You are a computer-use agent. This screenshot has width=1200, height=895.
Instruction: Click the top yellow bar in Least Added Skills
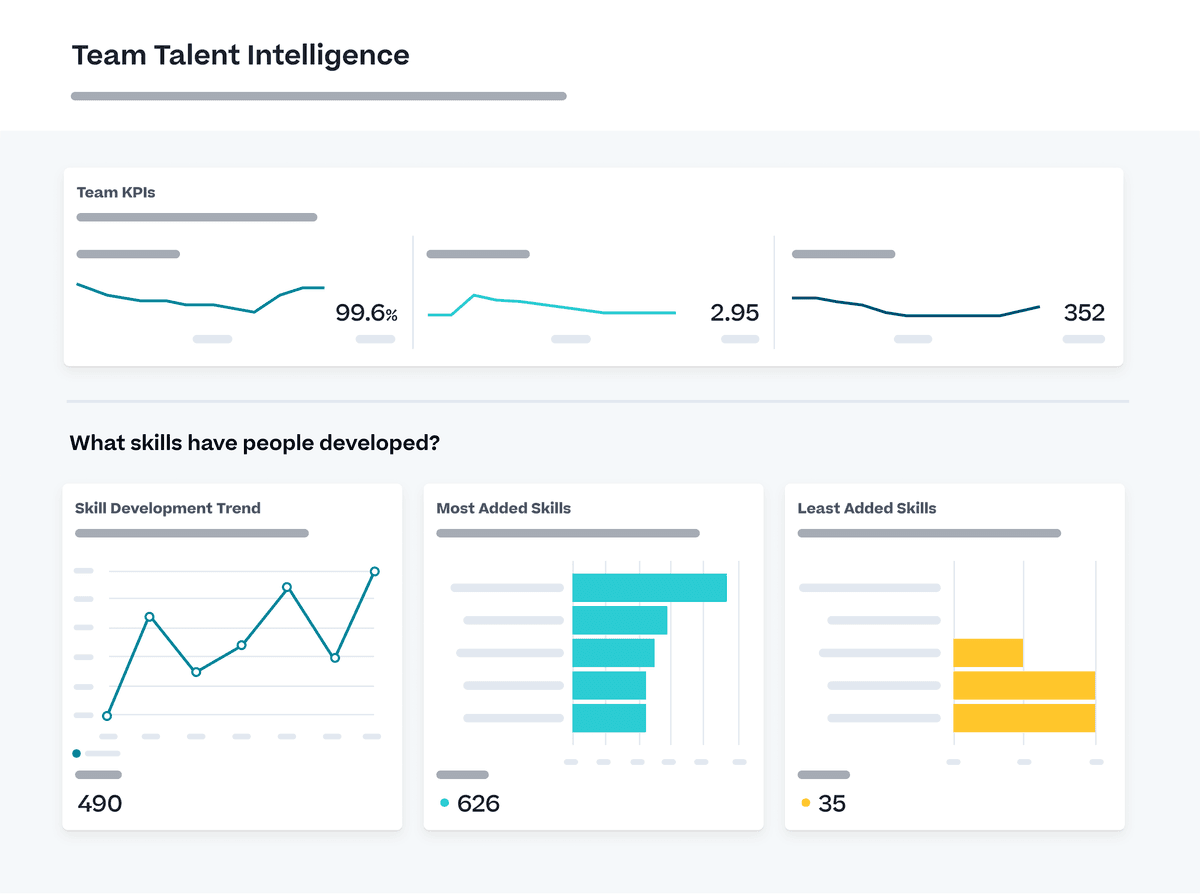coord(988,651)
